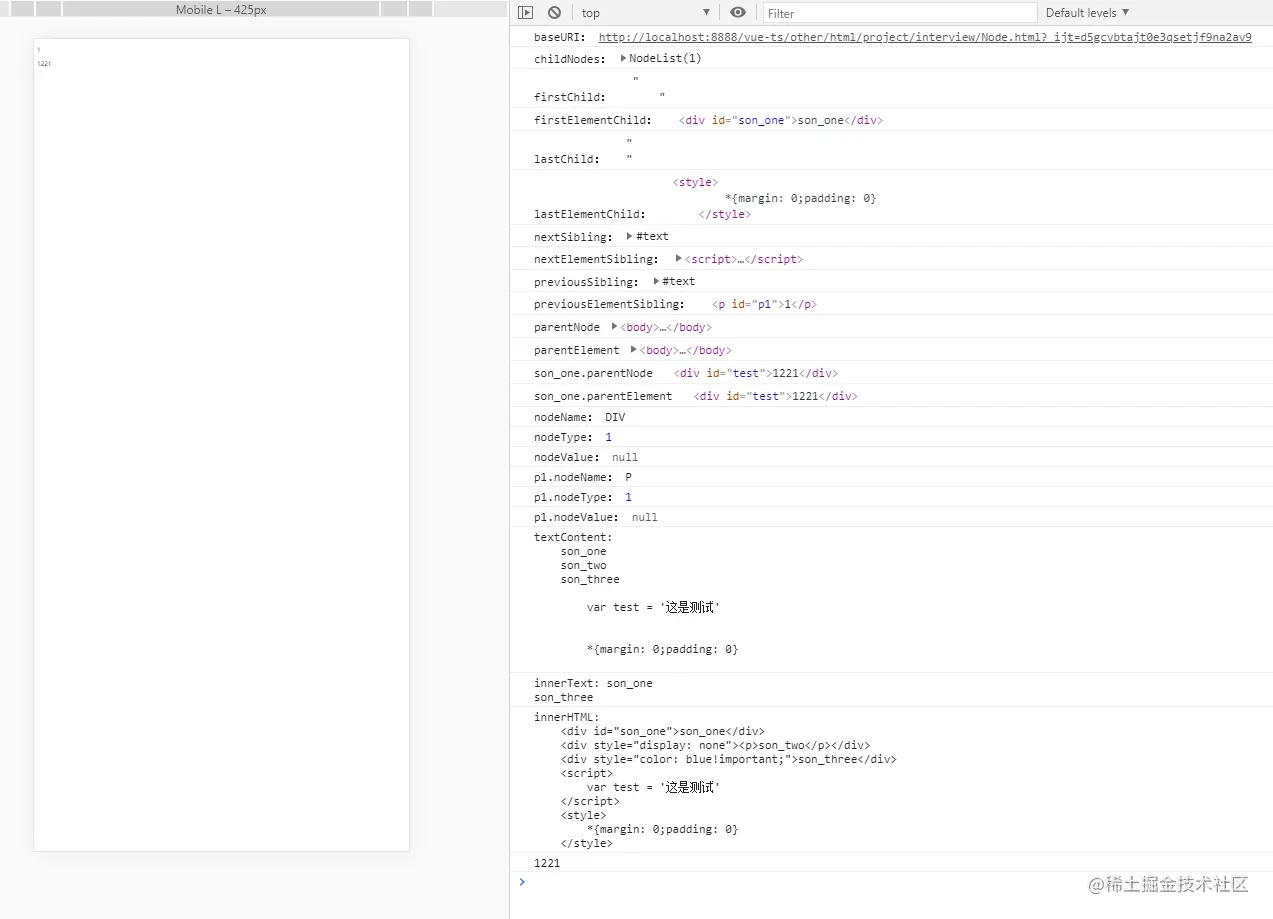Click the 'nodeType: 1' log line

pos(573,437)
